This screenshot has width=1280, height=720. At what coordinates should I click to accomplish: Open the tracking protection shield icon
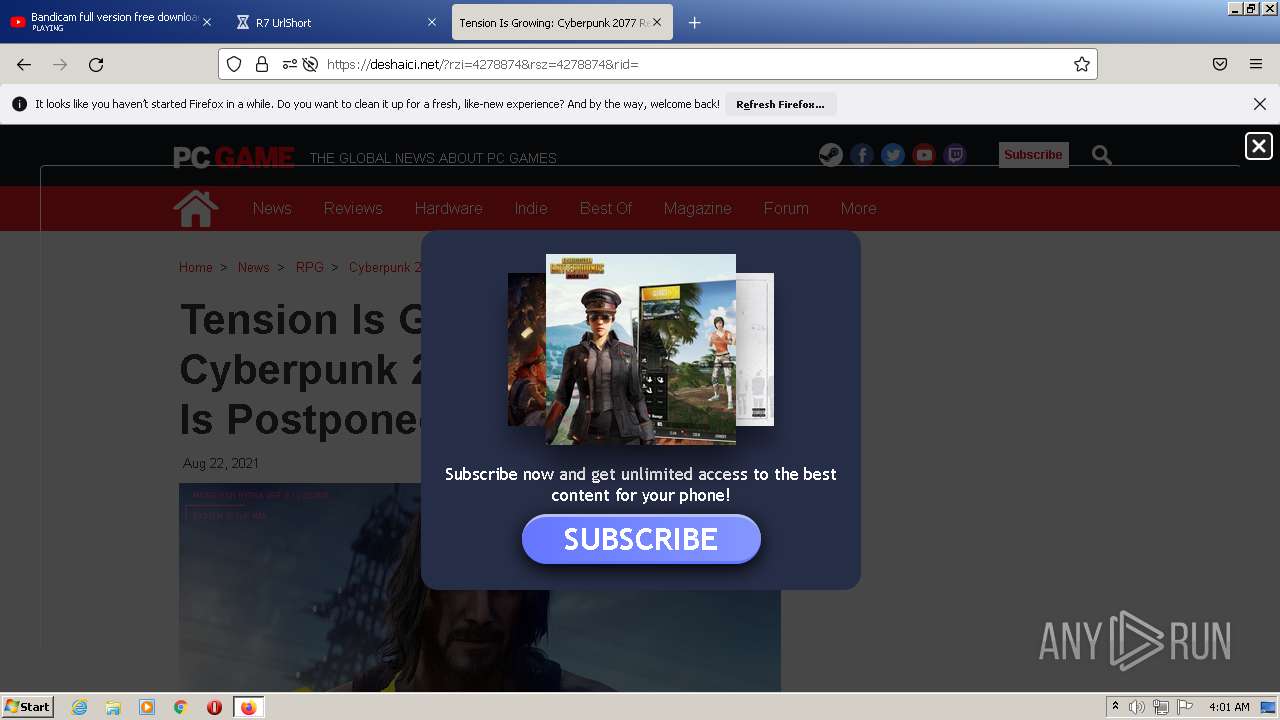point(234,64)
